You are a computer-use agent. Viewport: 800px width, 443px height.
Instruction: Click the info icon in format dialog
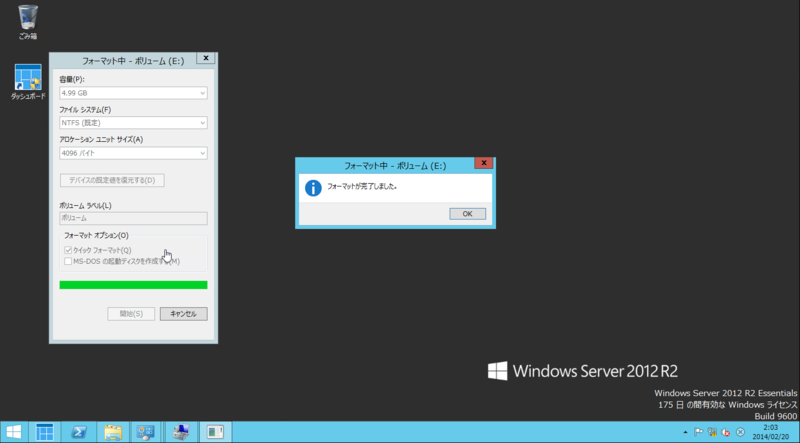[313, 188]
